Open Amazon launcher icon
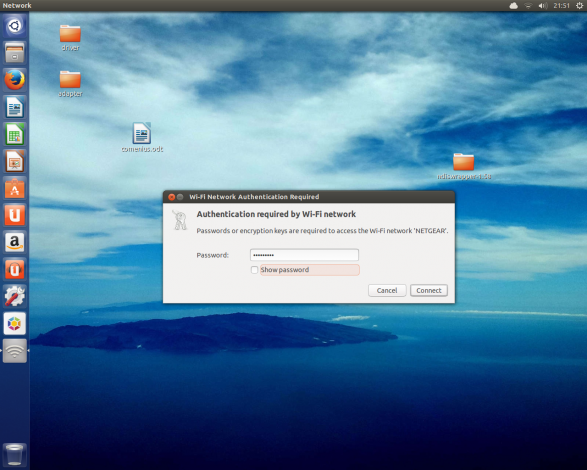 15,242
